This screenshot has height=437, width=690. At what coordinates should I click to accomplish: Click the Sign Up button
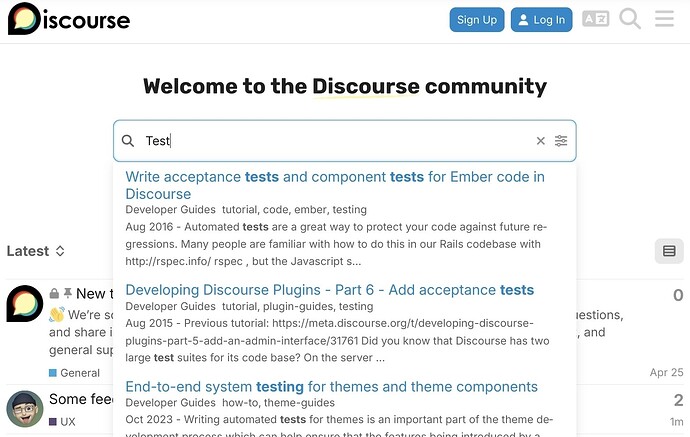pyautogui.click(x=477, y=20)
